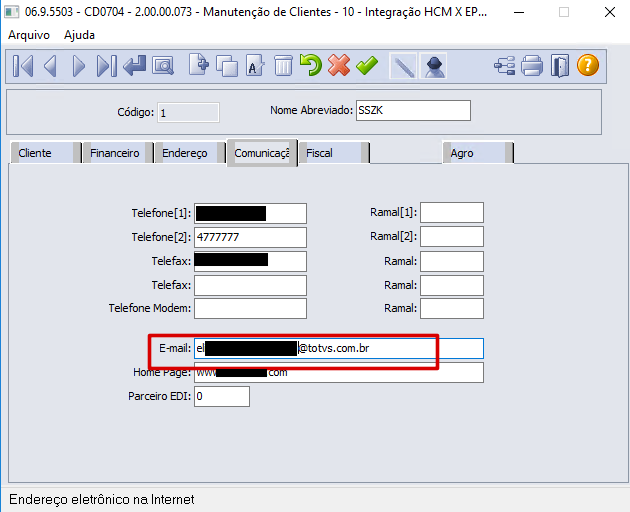
Task: Click the person silhouette icon
Action: pos(434,66)
